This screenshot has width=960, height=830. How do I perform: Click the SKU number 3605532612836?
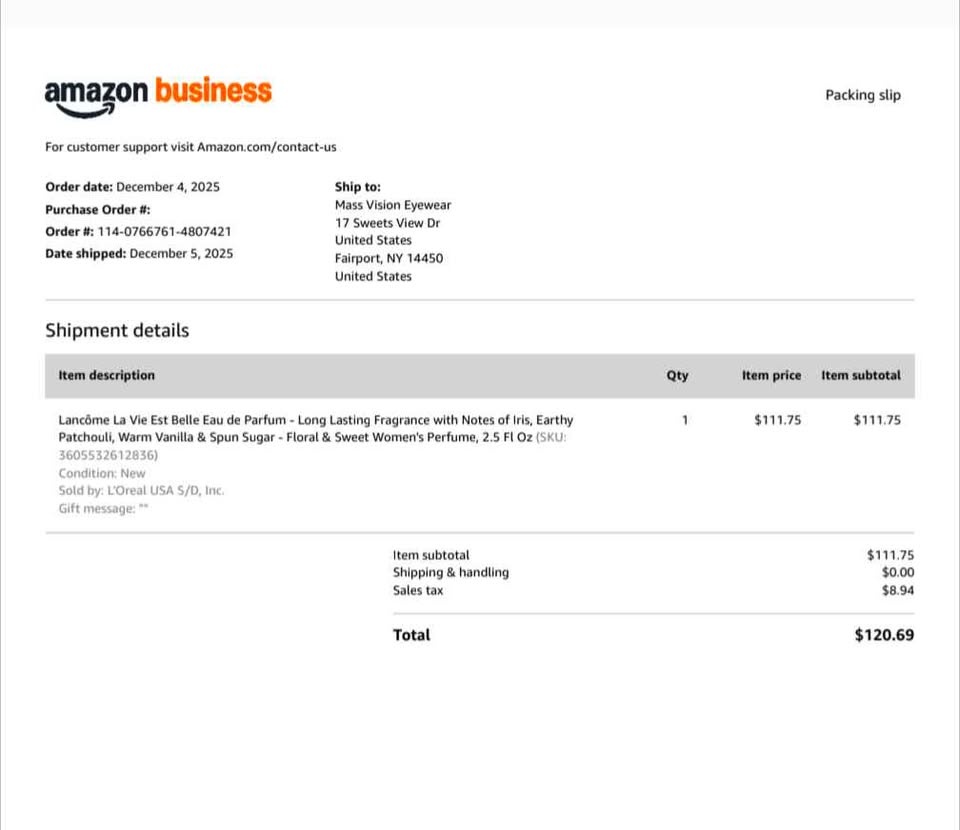[107, 455]
